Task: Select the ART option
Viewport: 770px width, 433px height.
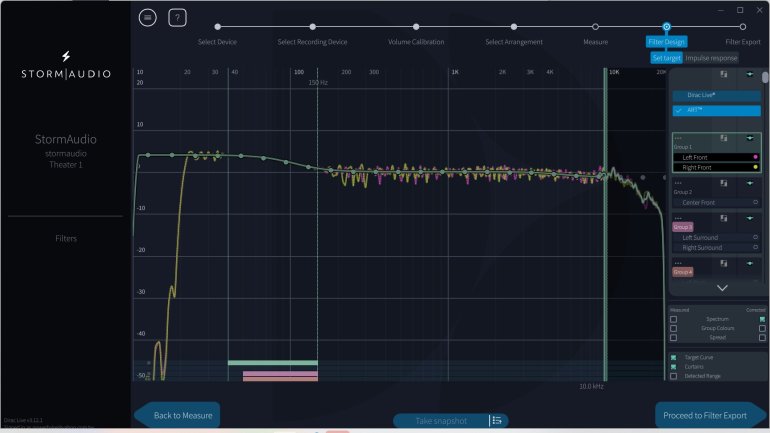Action: coord(716,110)
